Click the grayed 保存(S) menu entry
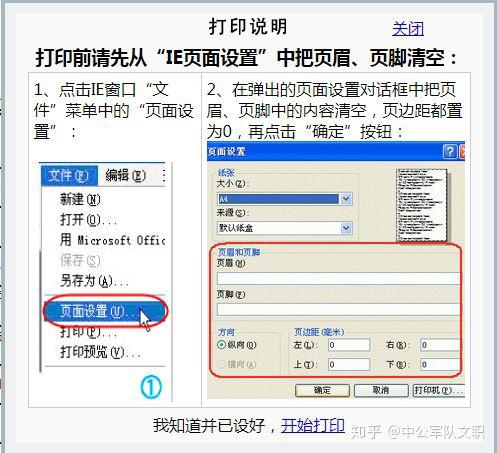Screen dimensions: 497x453 pos(80,260)
